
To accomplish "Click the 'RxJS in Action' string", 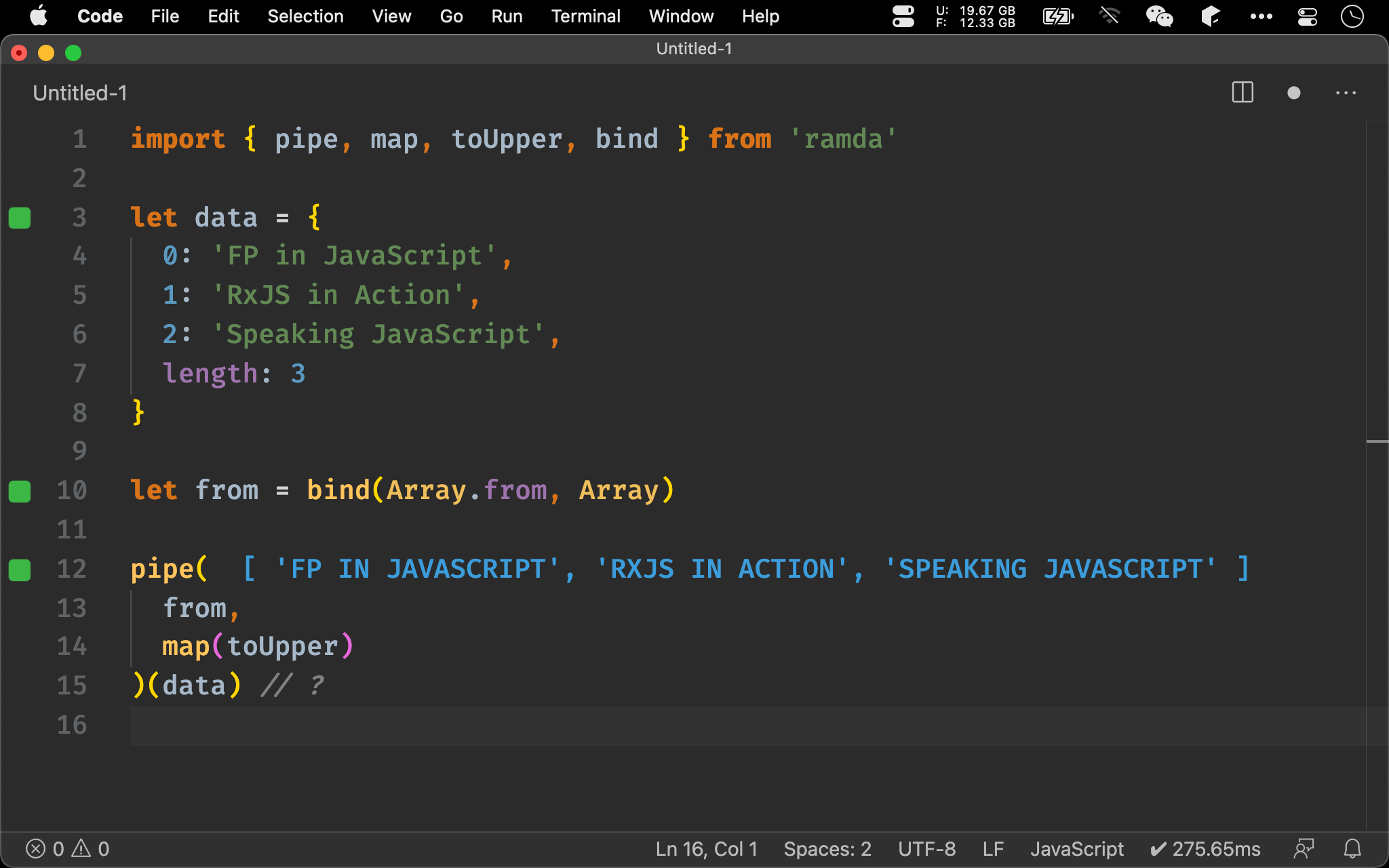I will (338, 295).
